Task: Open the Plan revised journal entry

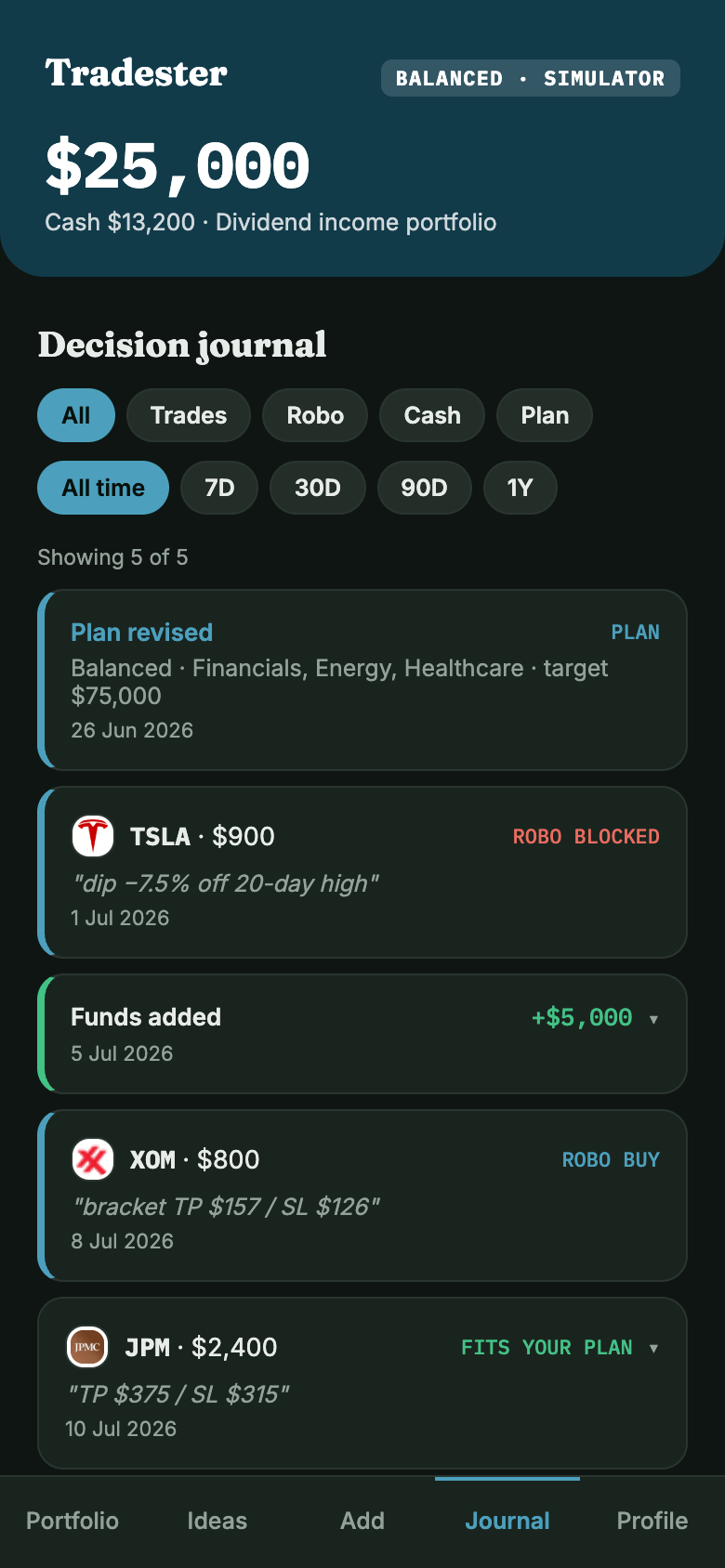Action: pos(362,680)
